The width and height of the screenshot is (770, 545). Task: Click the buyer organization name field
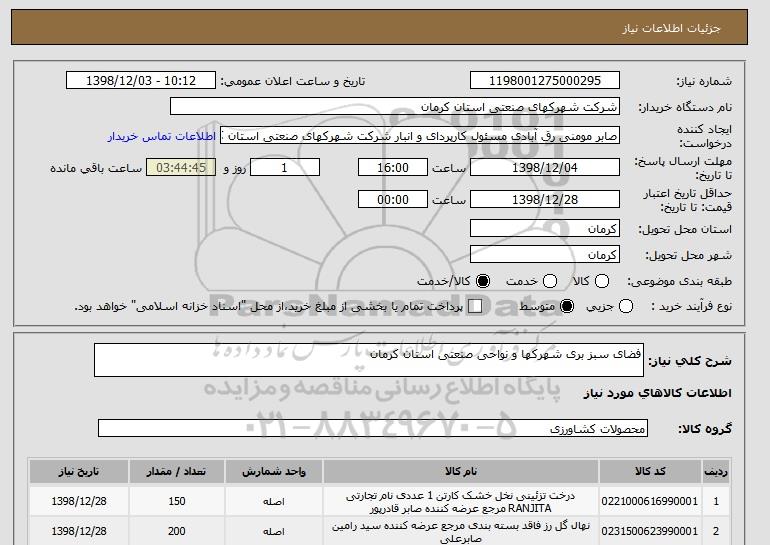coord(395,107)
